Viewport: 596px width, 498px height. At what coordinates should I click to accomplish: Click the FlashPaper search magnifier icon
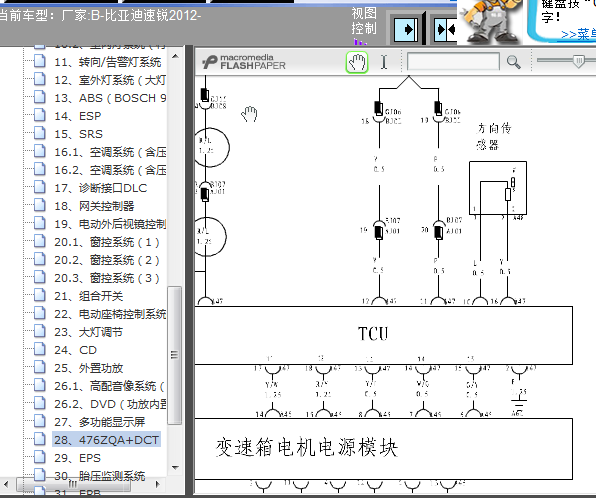513,62
